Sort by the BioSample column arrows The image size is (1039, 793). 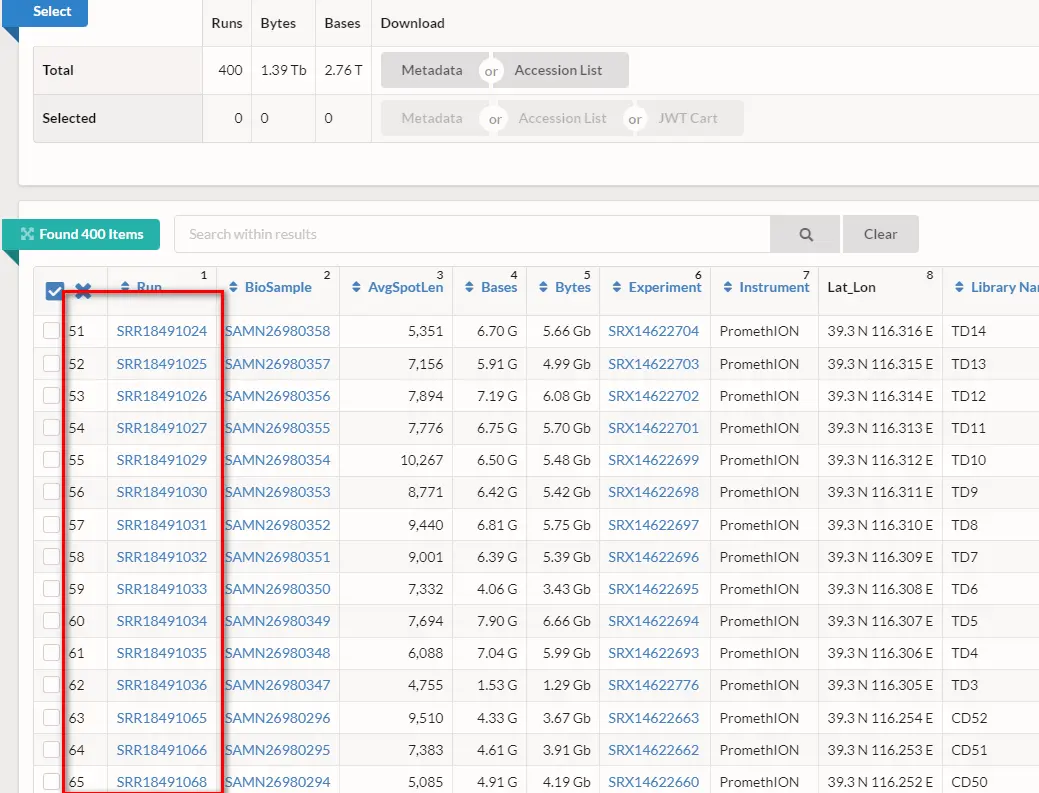(232, 288)
